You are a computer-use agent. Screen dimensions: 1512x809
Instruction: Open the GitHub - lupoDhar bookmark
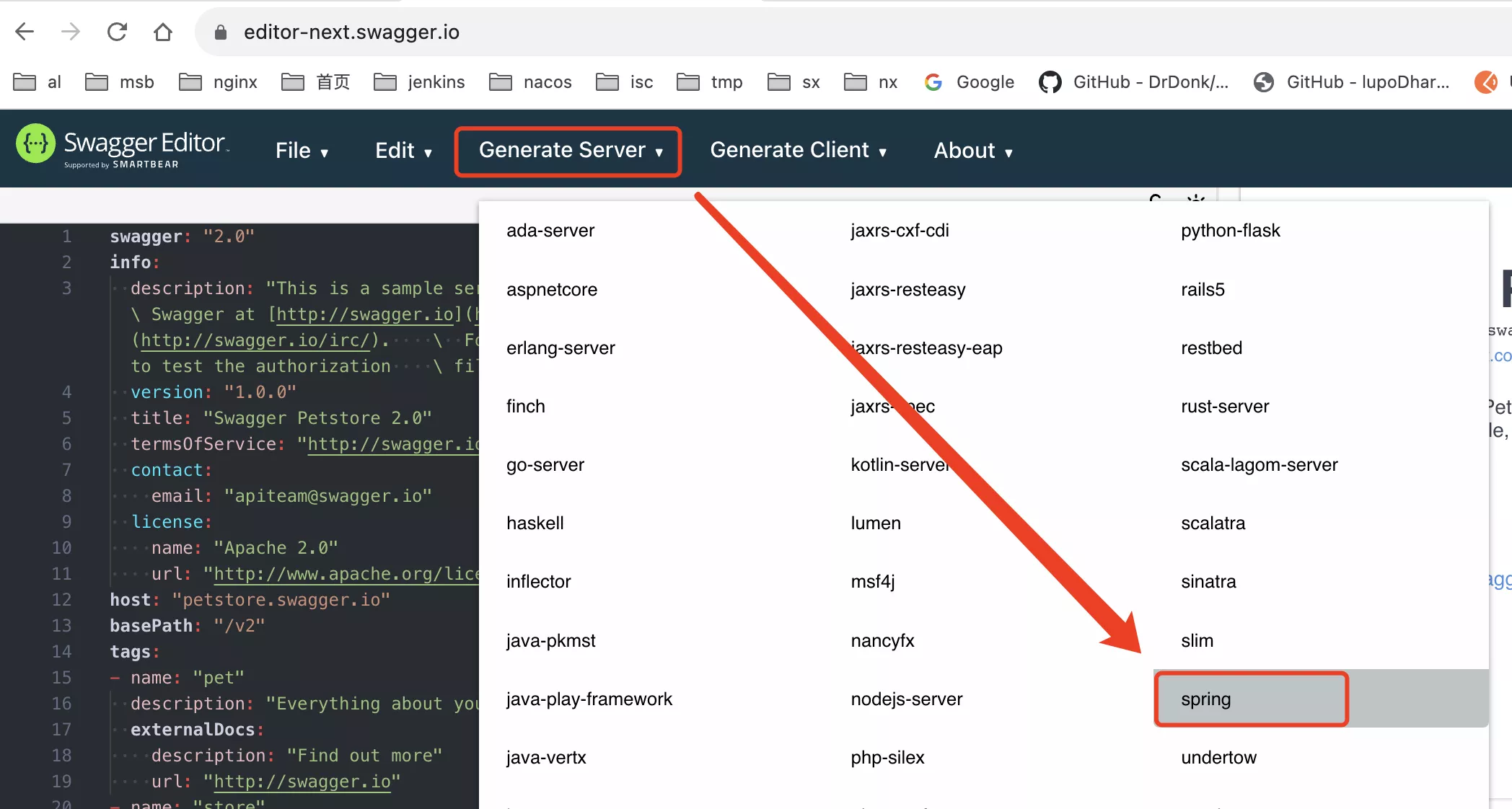(x=1351, y=82)
